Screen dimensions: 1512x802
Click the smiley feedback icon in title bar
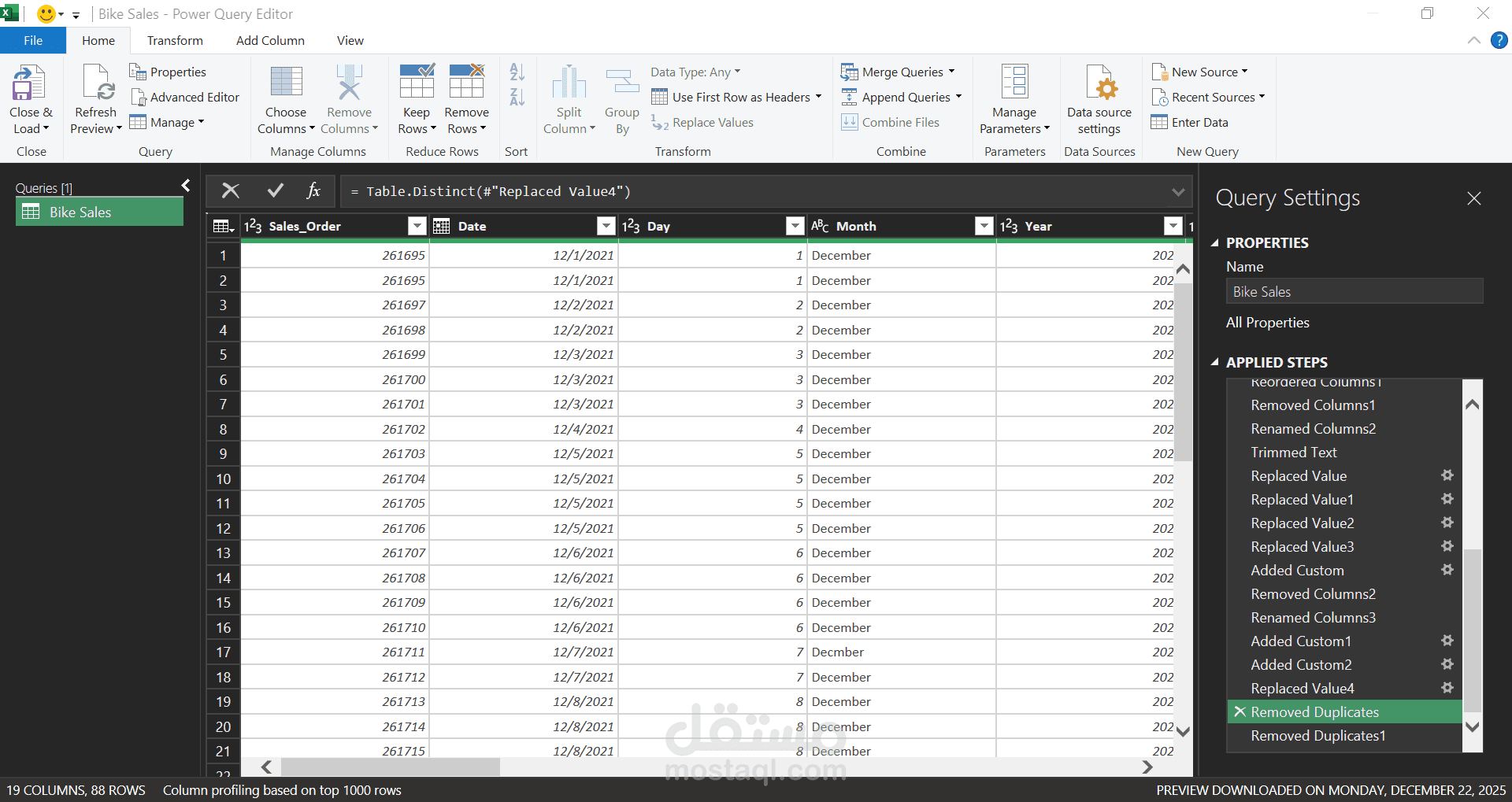(46, 13)
